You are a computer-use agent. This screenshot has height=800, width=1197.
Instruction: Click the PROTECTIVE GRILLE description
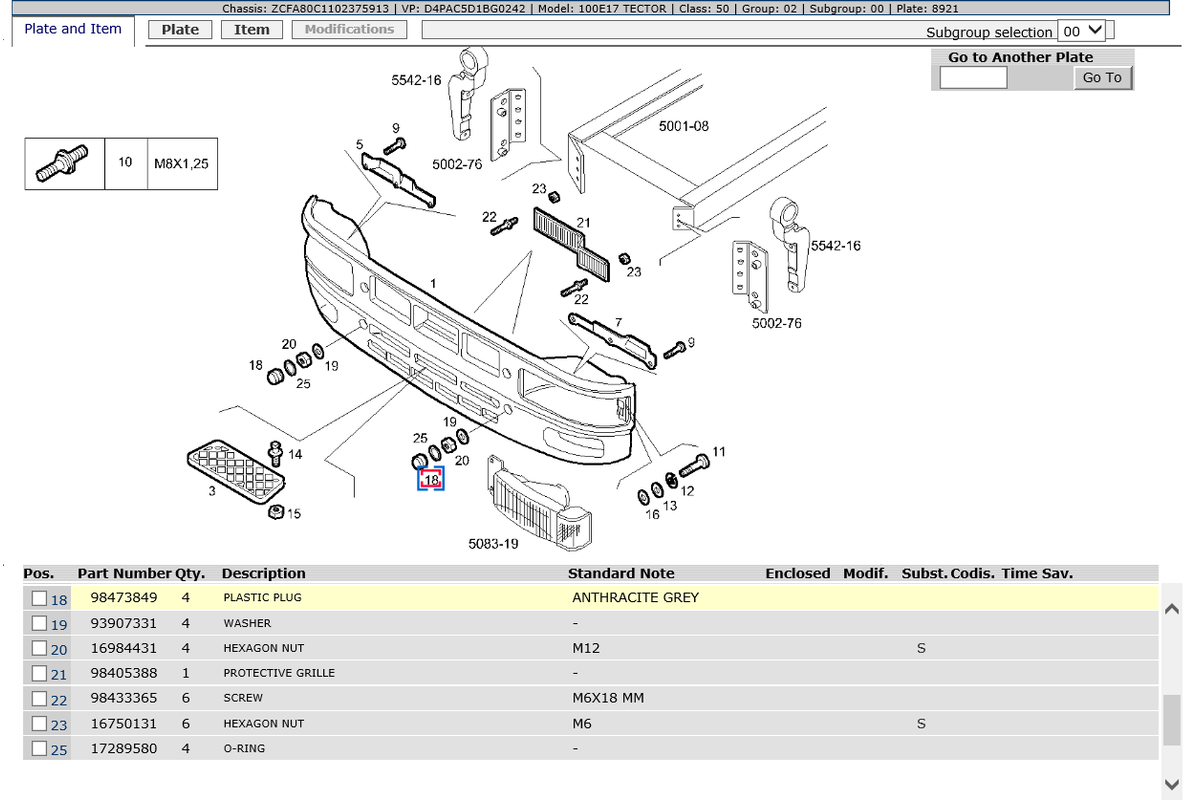[x=279, y=673]
